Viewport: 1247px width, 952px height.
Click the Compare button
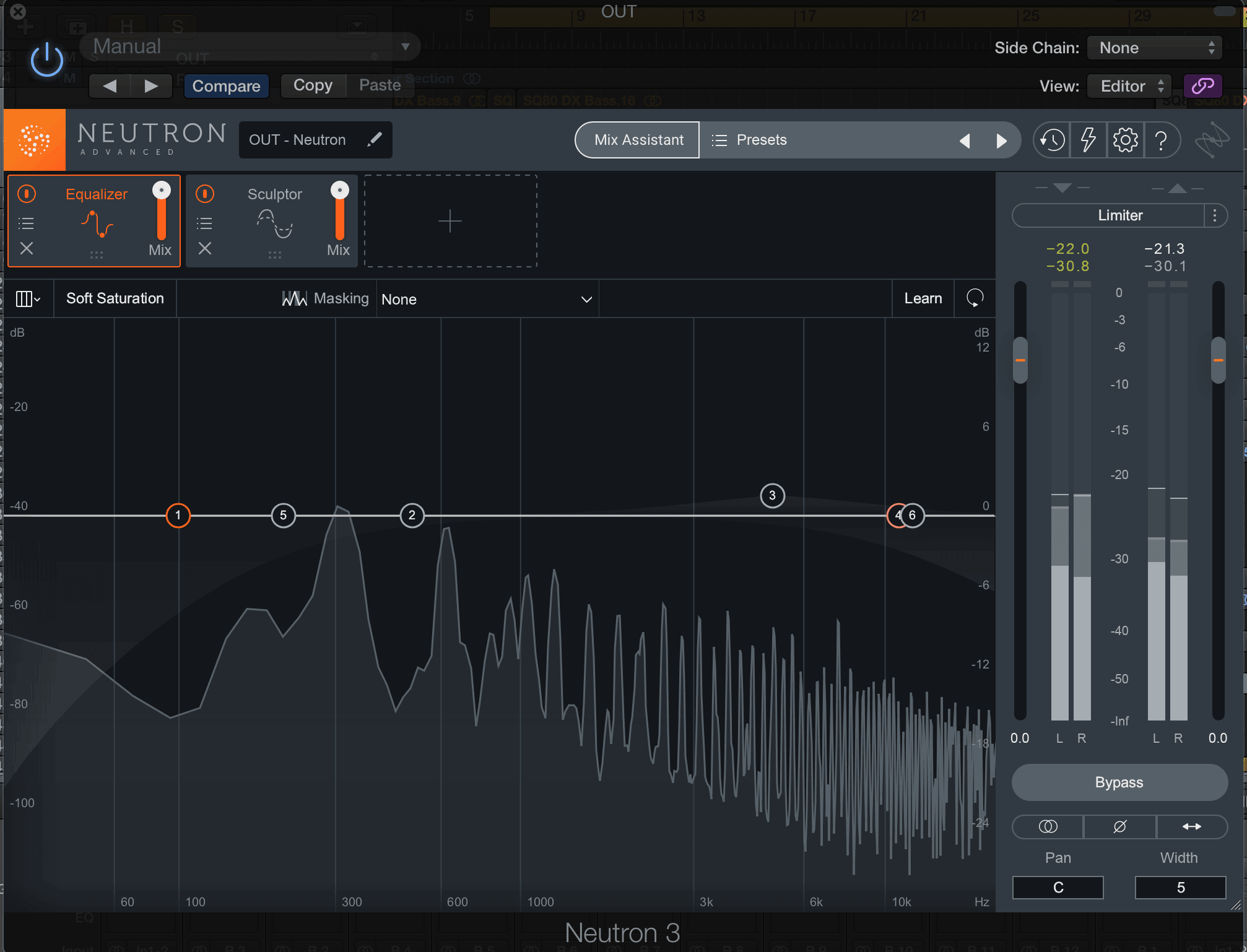pos(226,85)
